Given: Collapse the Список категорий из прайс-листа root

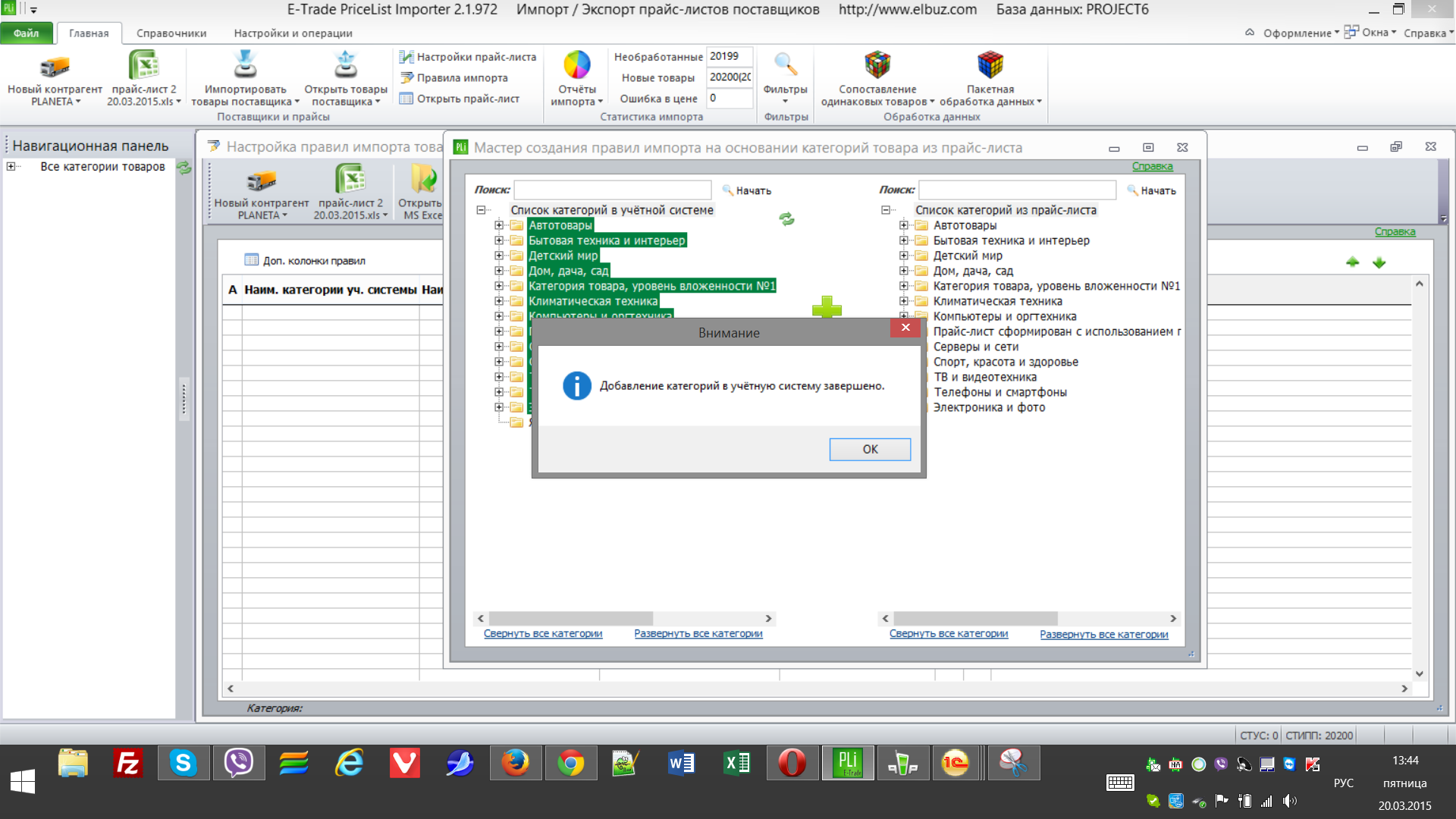Looking at the screenshot, I should pyautogui.click(x=886, y=210).
